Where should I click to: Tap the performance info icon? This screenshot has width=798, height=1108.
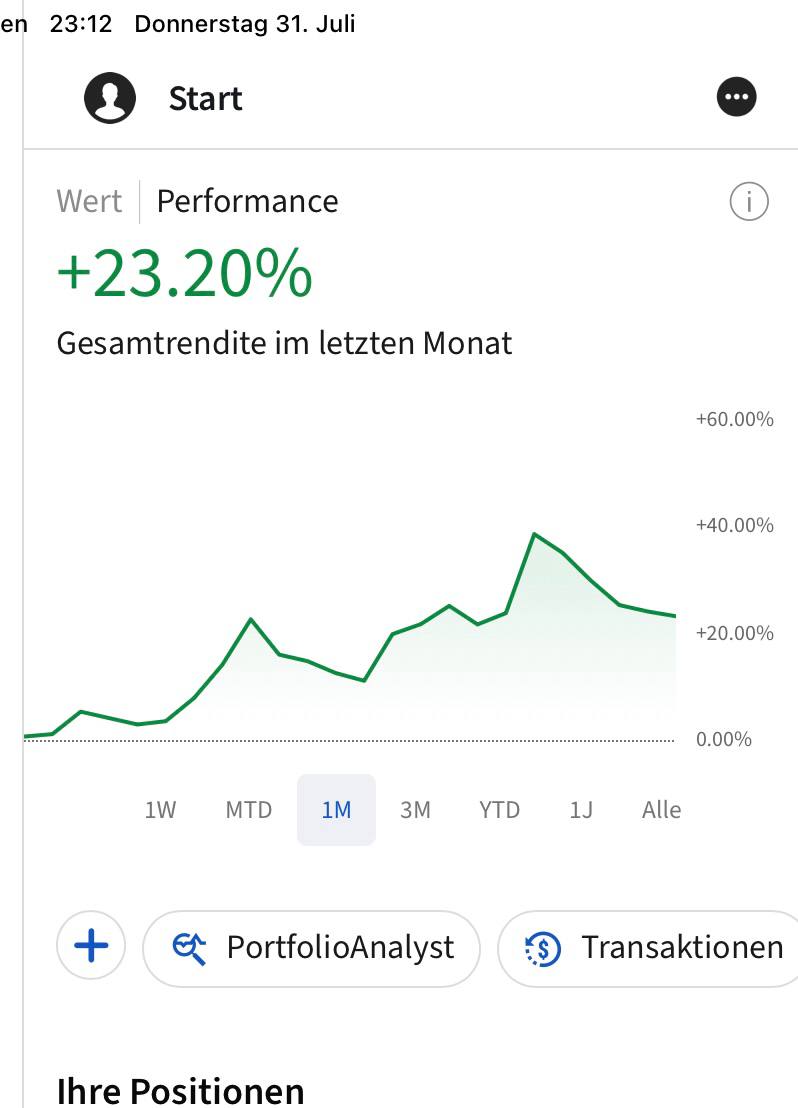coord(749,202)
